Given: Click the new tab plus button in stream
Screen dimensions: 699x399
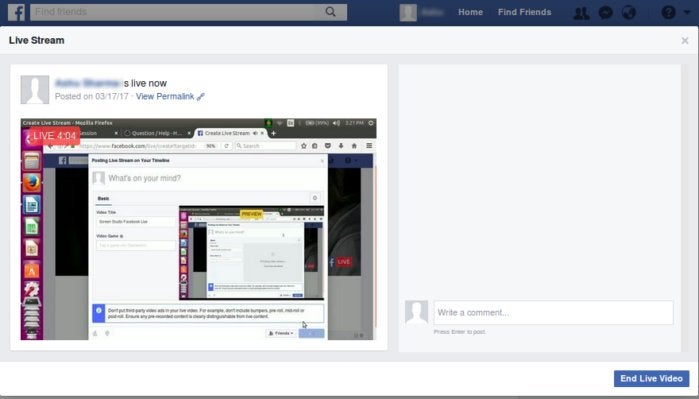Looking at the screenshot, I should coord(273,133).
